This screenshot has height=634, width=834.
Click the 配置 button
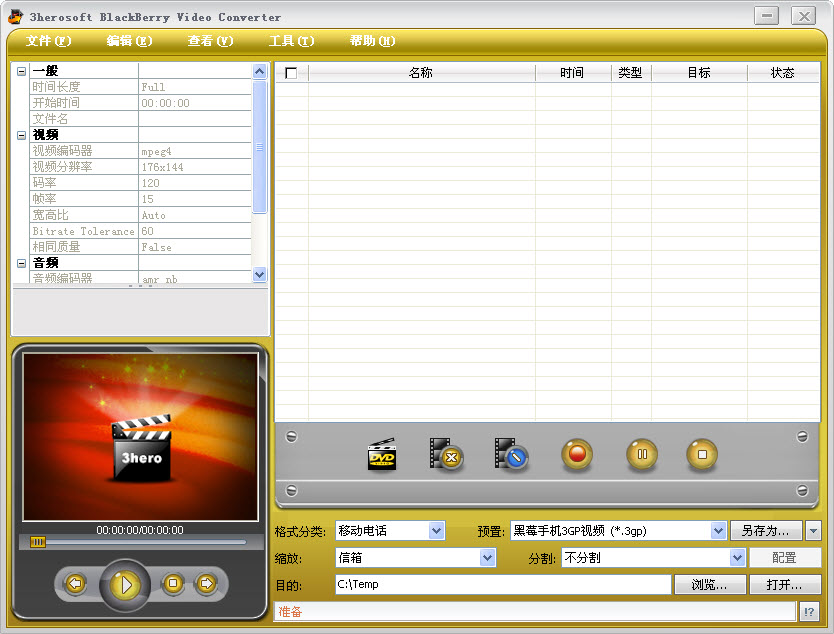(x=785, y=557)
